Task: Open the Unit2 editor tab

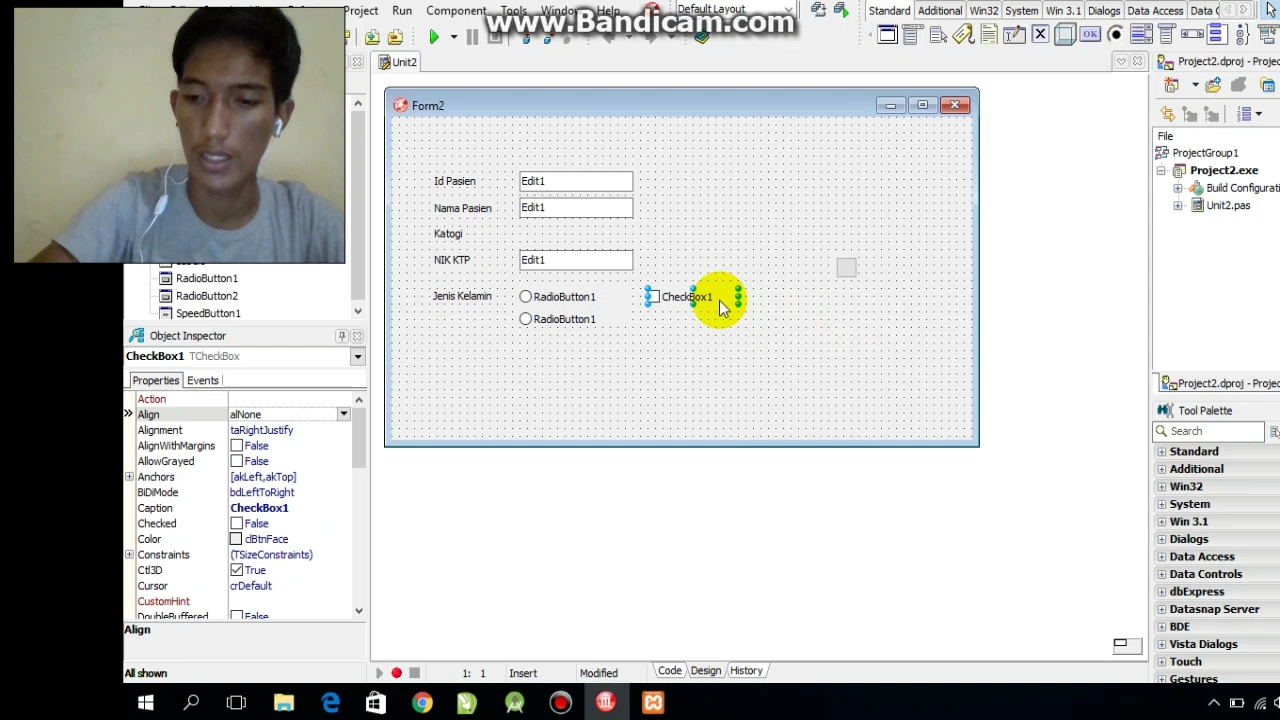Action: 398,62
